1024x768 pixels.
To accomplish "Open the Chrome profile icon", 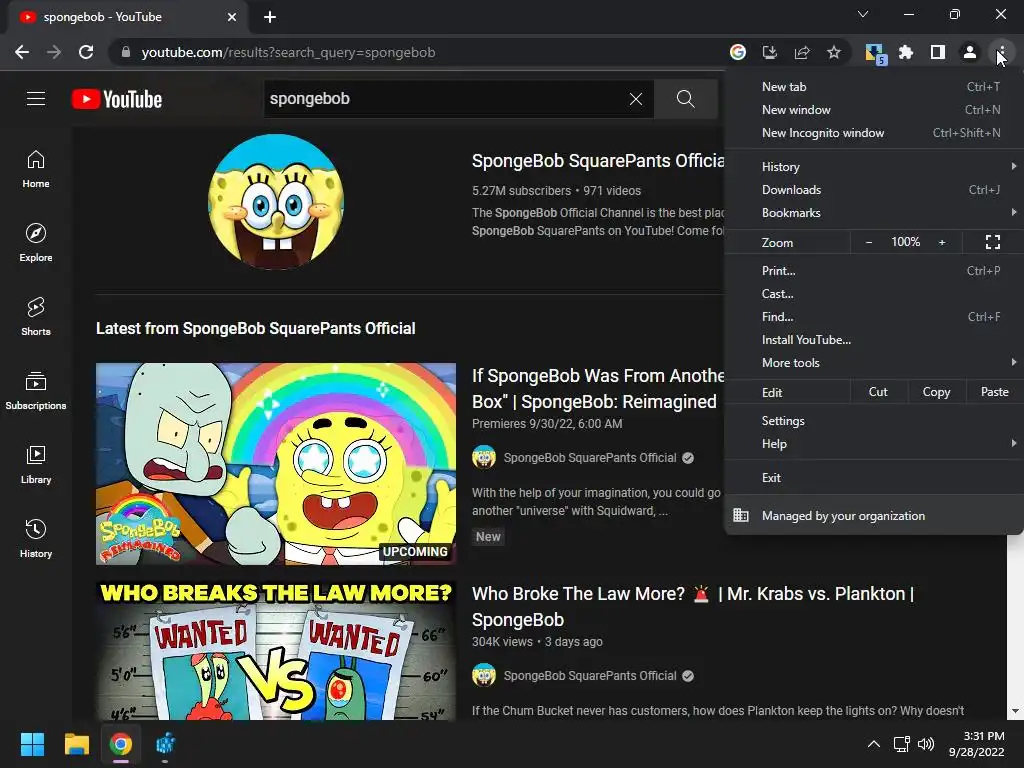I will pyautogui.click(x=970, y=52).
